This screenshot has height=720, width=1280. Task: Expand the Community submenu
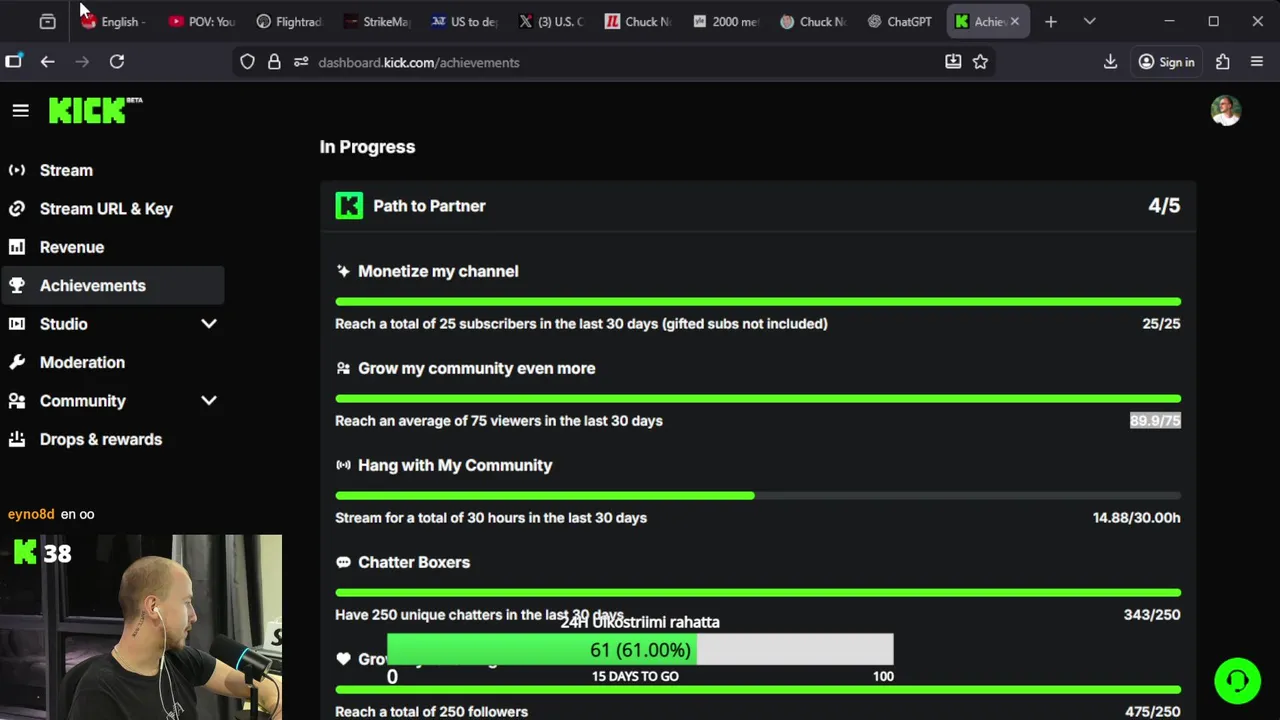pyautogui.click(x=208, y=401)
